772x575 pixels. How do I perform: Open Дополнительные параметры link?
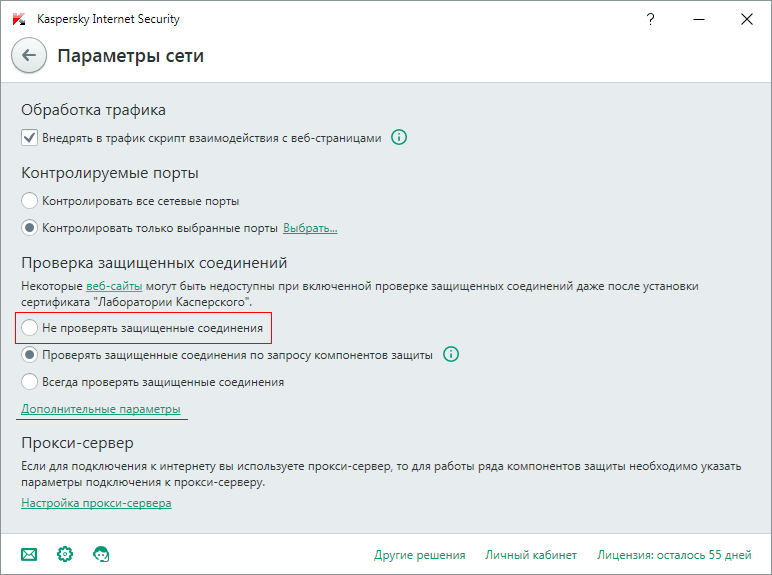[100, 409]
